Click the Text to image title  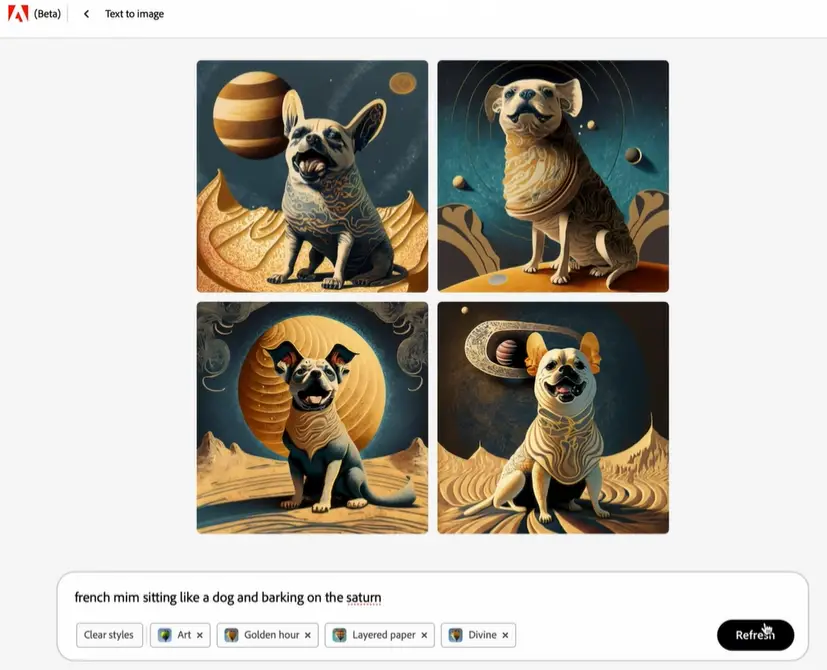pyautogui.click(x=134, y=14)
